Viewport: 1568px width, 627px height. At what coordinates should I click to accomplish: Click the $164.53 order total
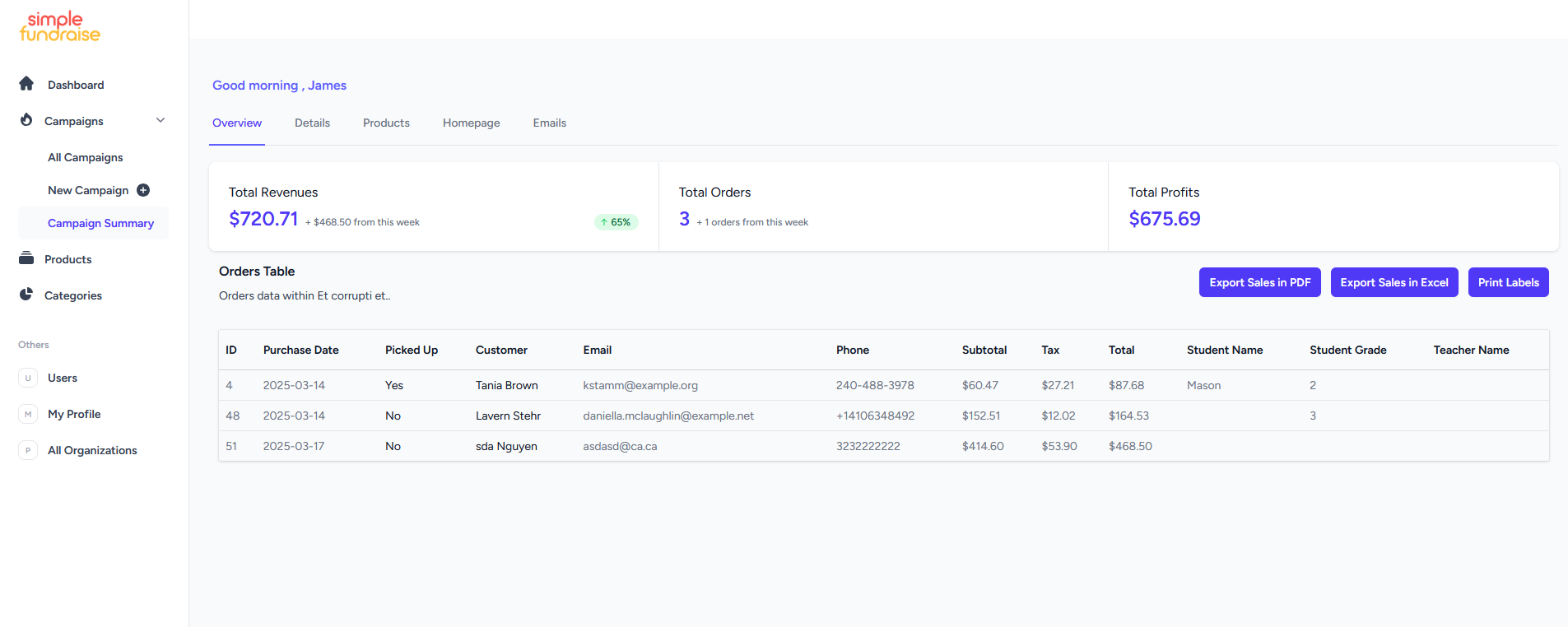(x=1128, y=416)
